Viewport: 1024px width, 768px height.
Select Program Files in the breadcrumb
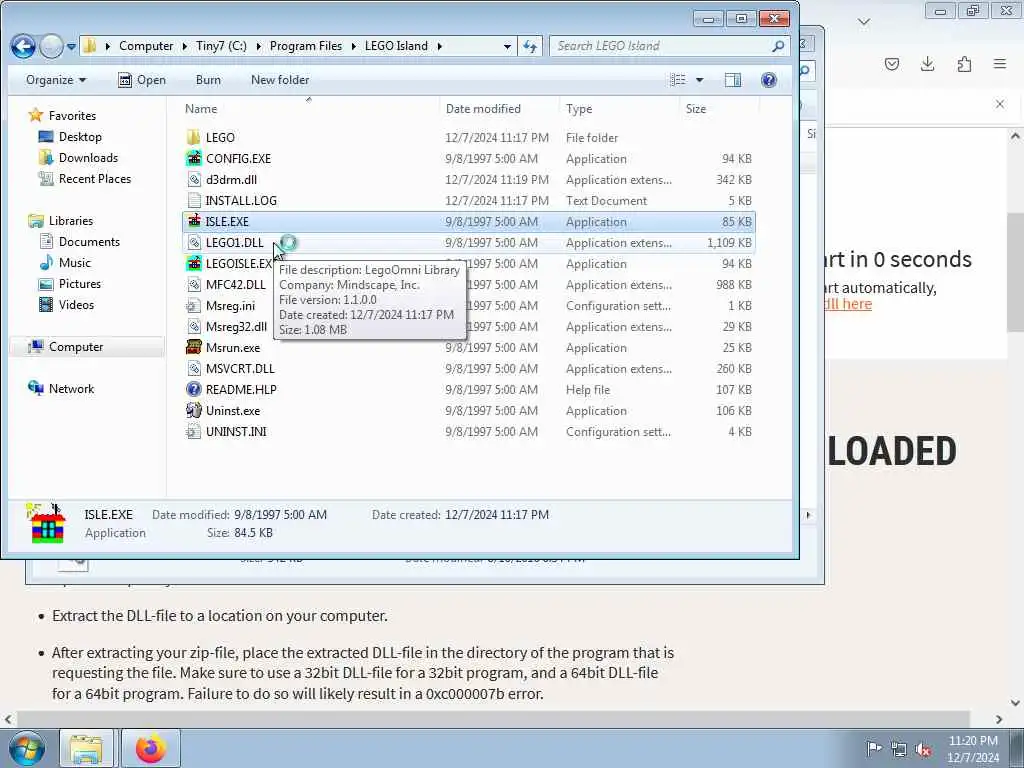(306, 46)
